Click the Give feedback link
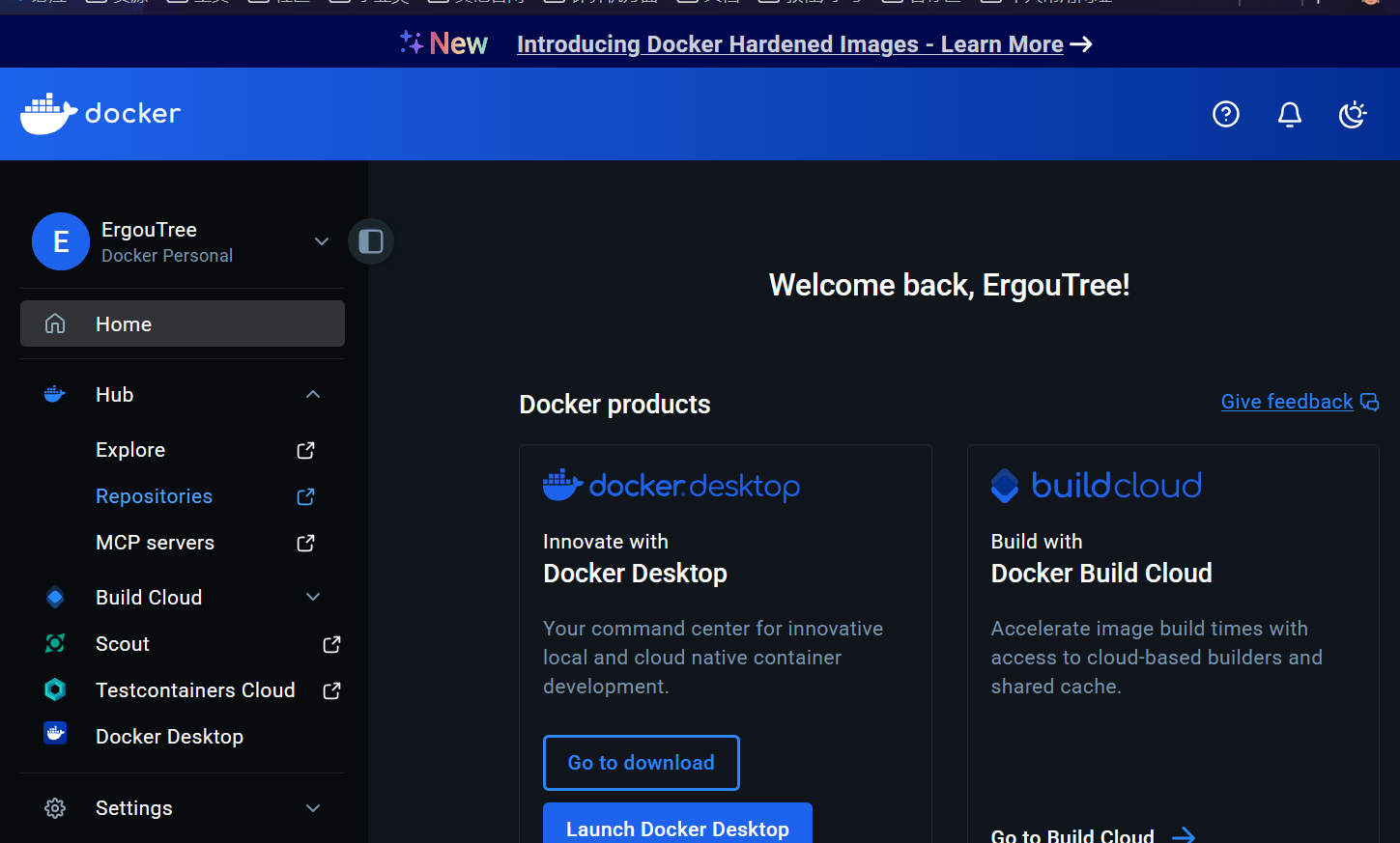1400x843 pixels. 1287,402
